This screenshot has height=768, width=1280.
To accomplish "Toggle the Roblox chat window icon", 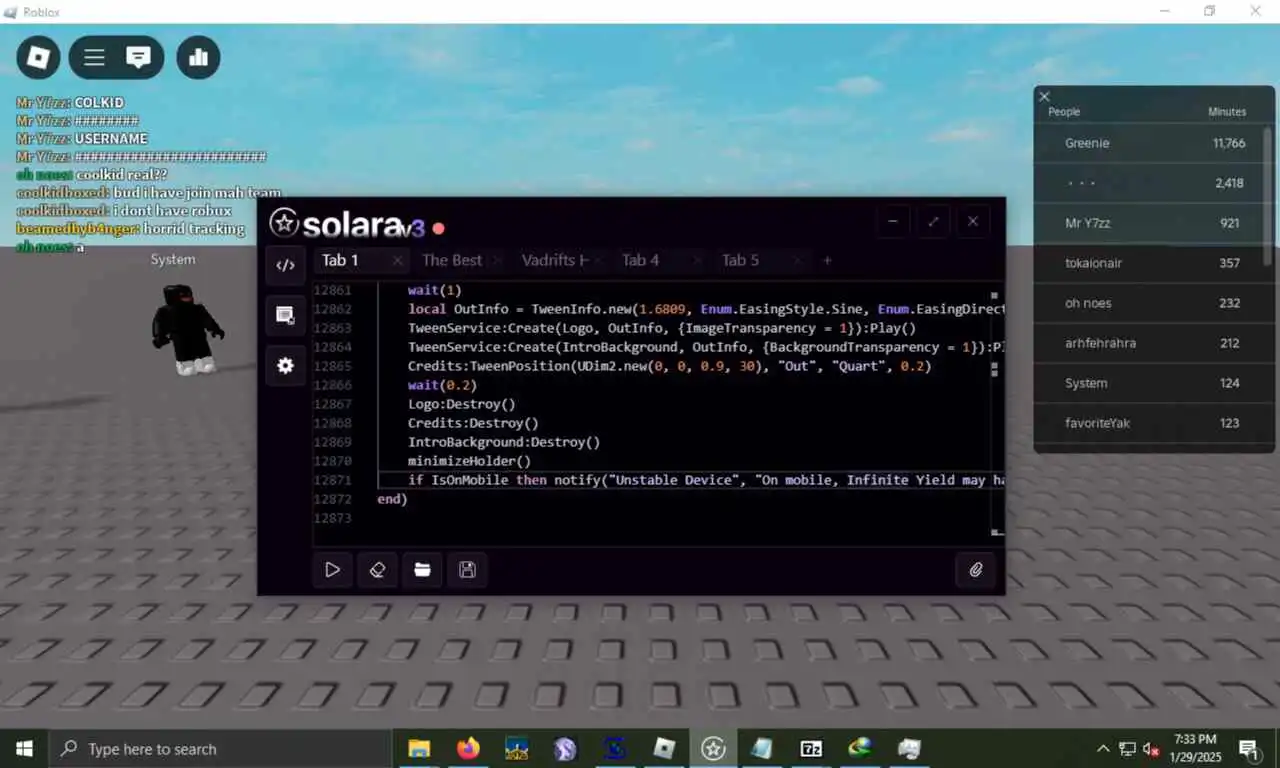I will [138, 57].
